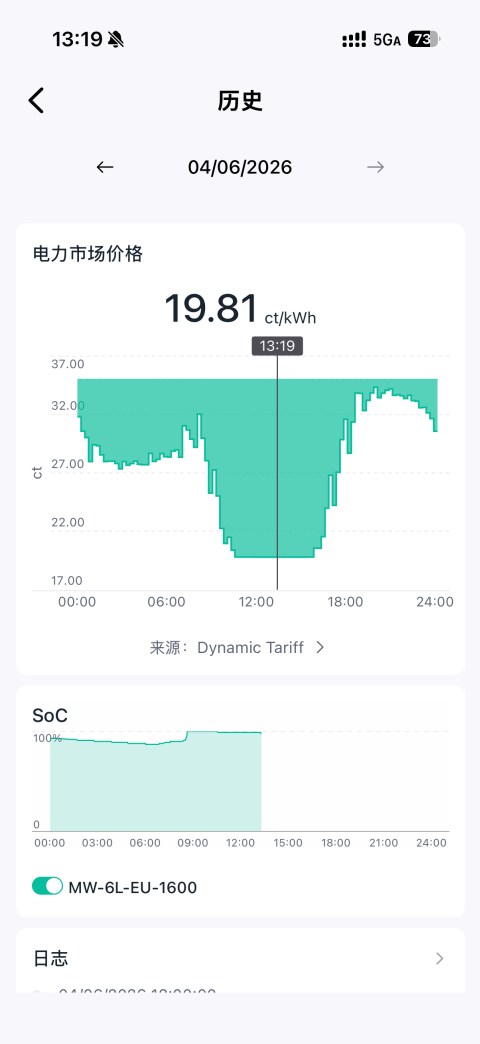Expand the 日志 log section chevron
480x1044 pixels.
pos(439,958)
